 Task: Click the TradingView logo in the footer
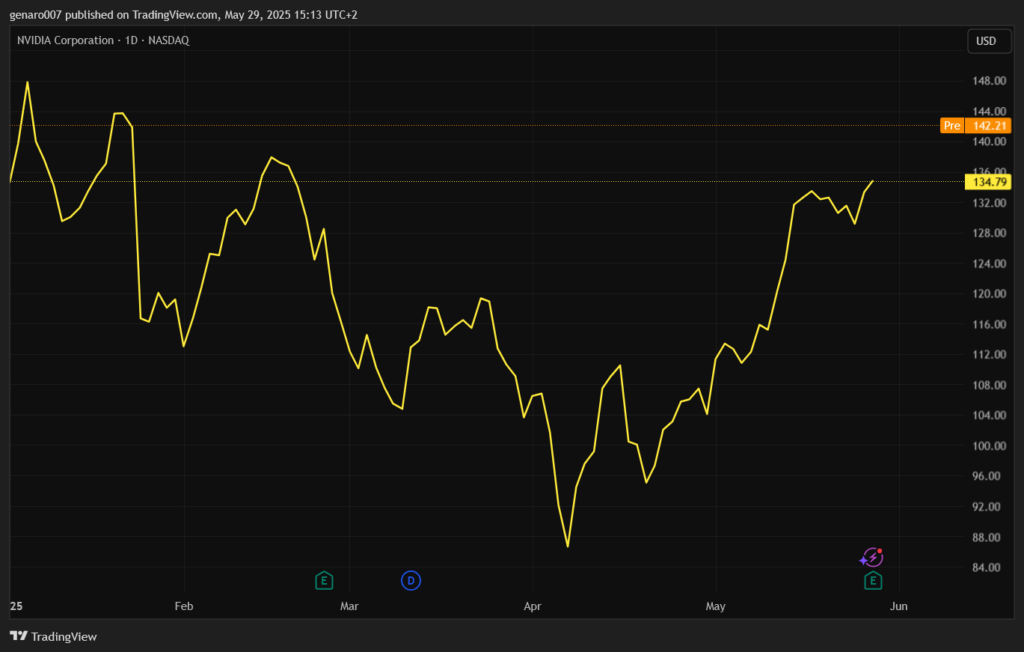(x=54, y=637)
